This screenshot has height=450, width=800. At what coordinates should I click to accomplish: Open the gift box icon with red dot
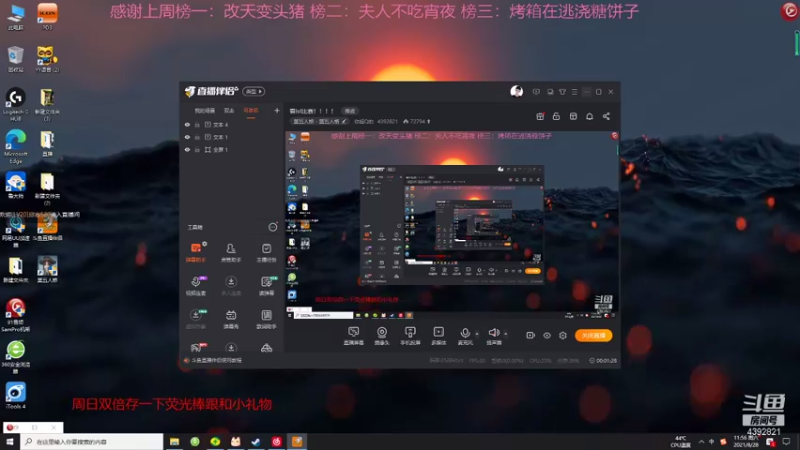tap(540, 116)
